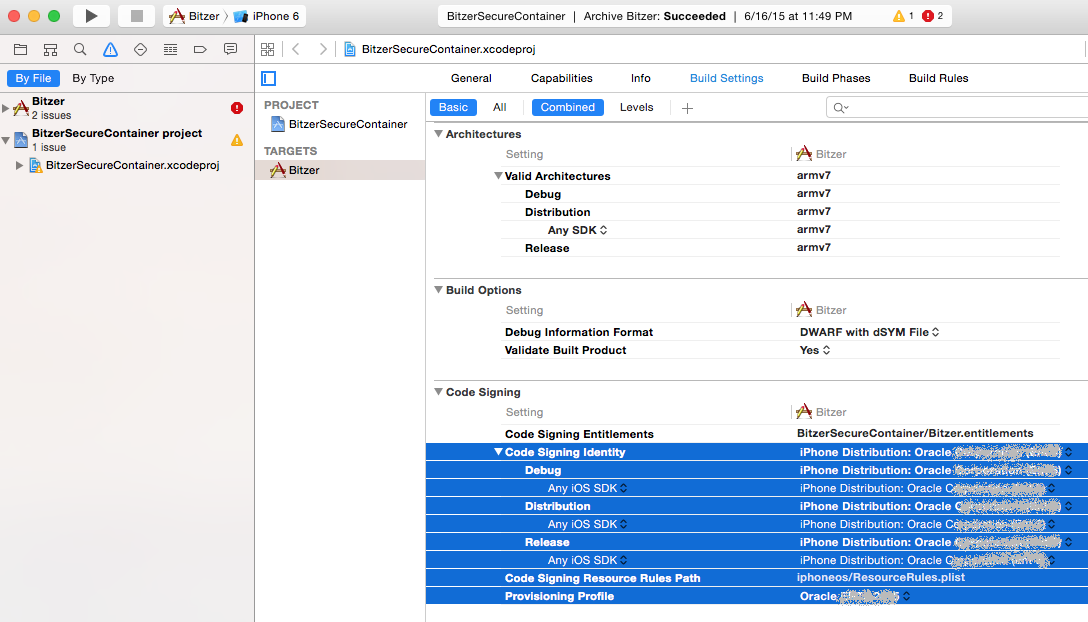Open the Project navigator
Viewport: 1088px width, 622px height.
pos(19,48)
